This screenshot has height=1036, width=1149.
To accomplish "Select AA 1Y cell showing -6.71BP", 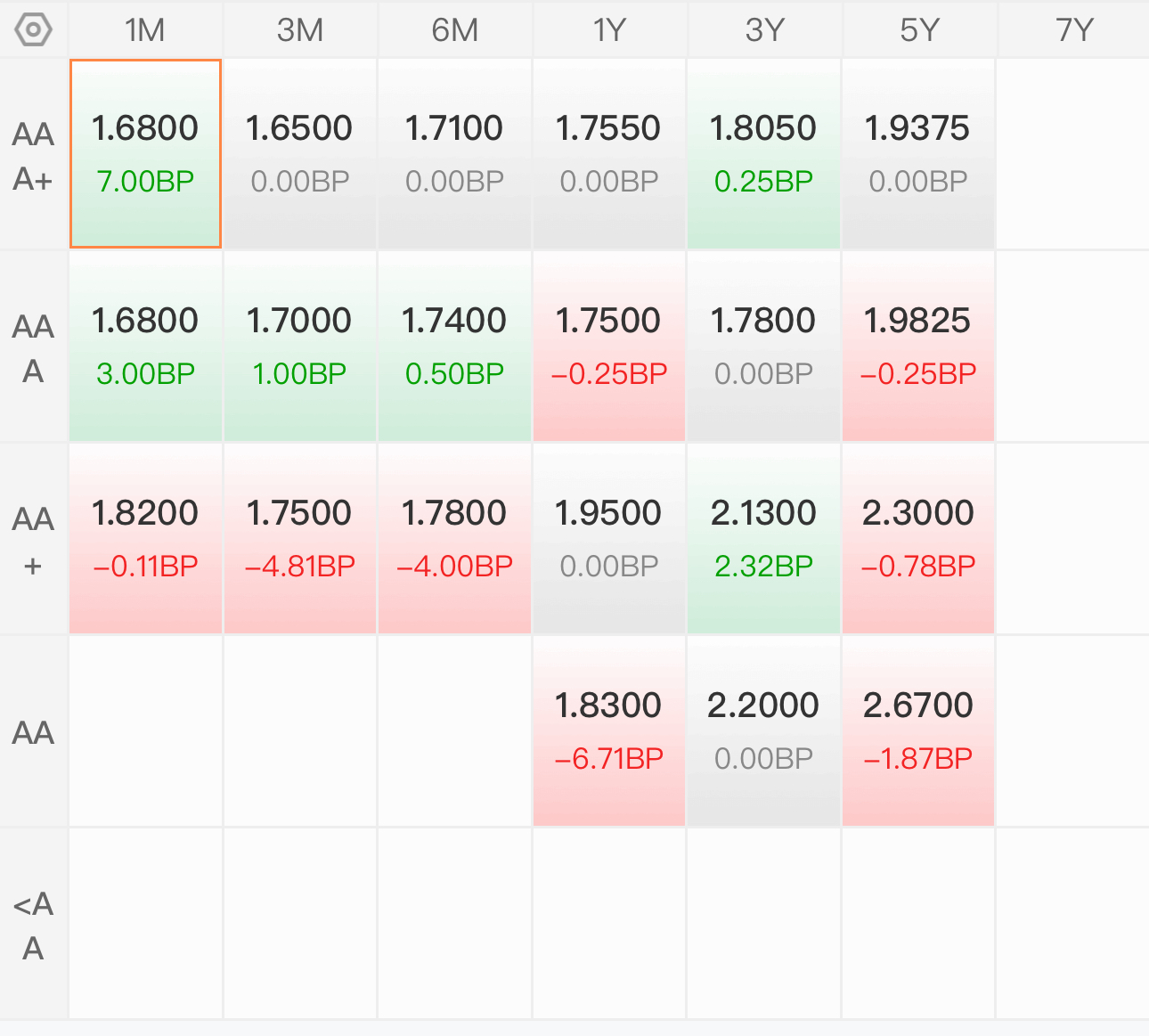I will tap(609, 731).
